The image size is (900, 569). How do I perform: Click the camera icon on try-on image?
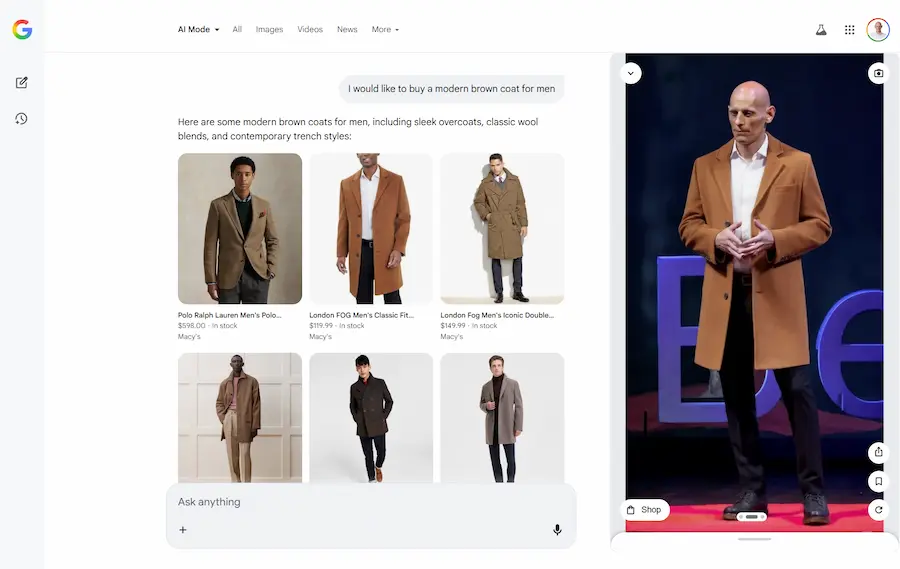(878, 73)
